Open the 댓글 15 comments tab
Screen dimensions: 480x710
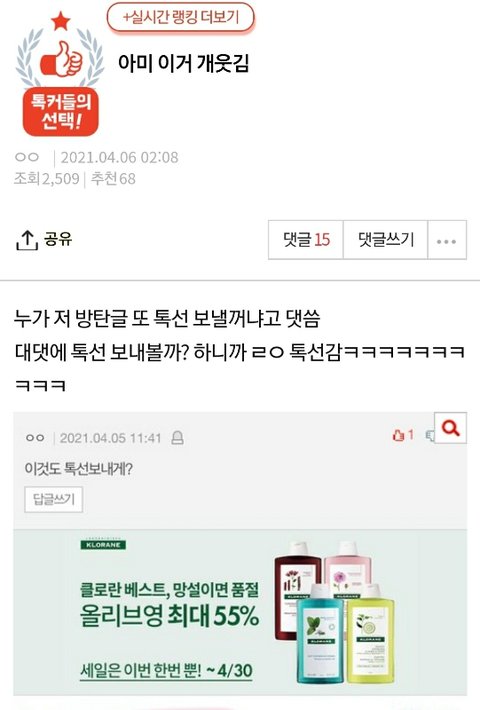(306, 240)
